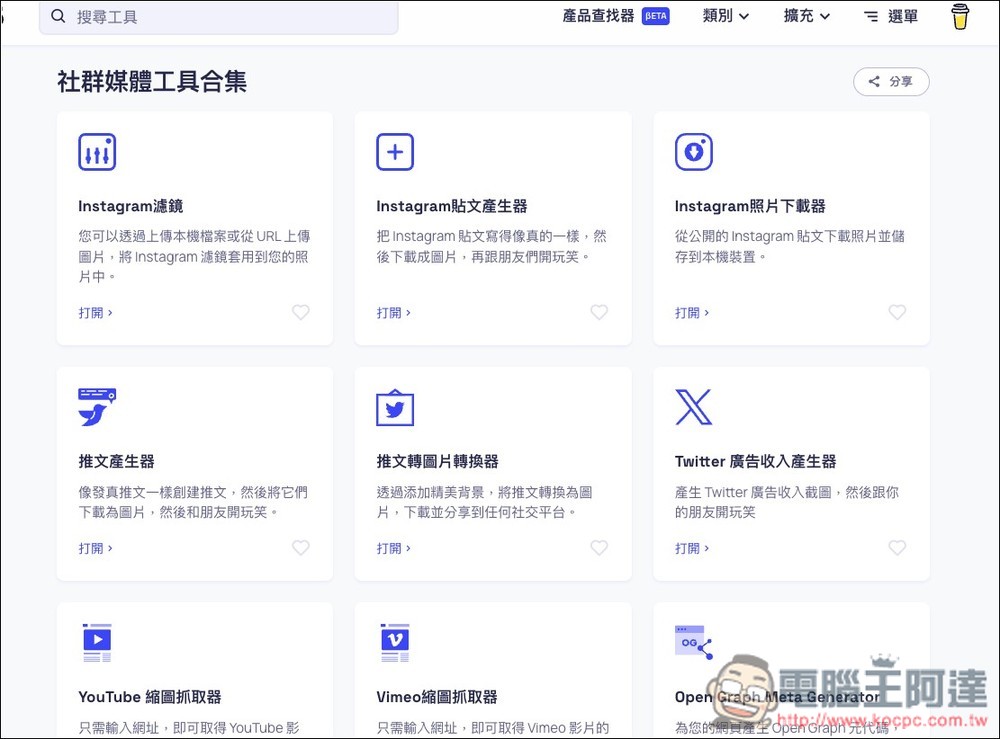Click the Instagram濾鏡 title
This screenshot has width=1000, height=739.
(x=131, y=207)
